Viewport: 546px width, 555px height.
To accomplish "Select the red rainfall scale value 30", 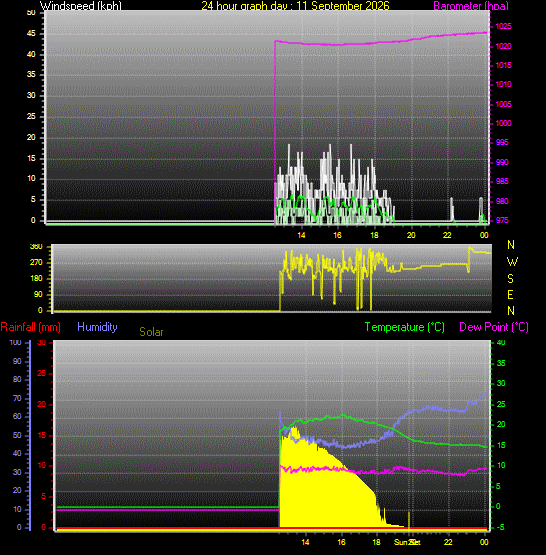I will [x=42, y=343].
